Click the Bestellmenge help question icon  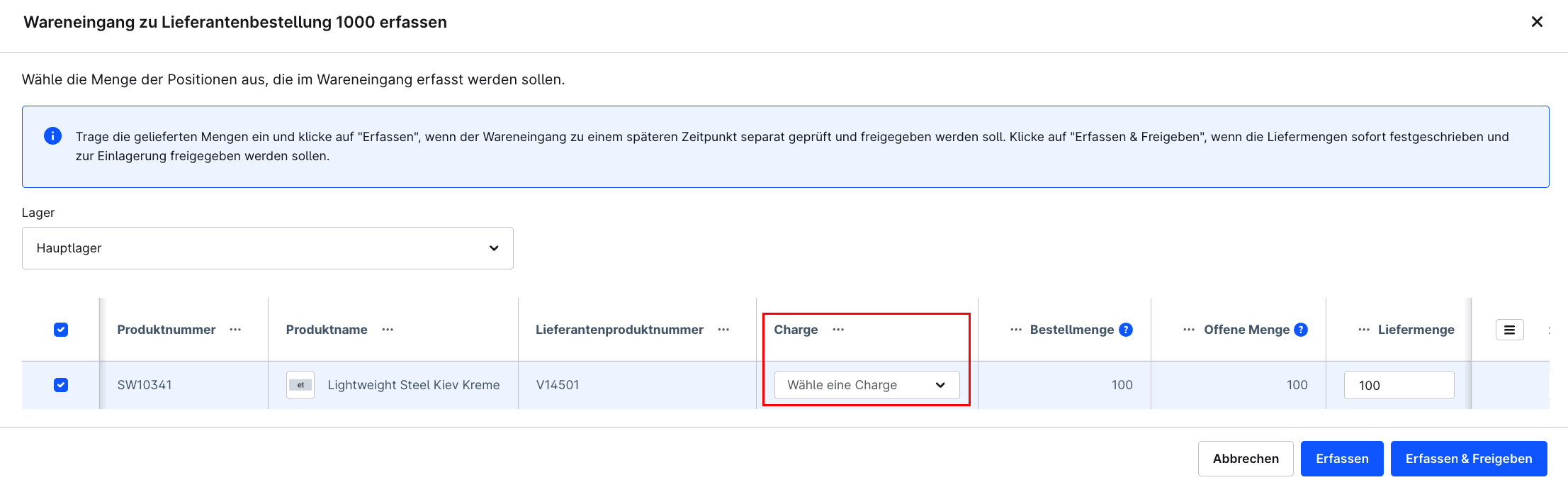[x=1126, y=330]
